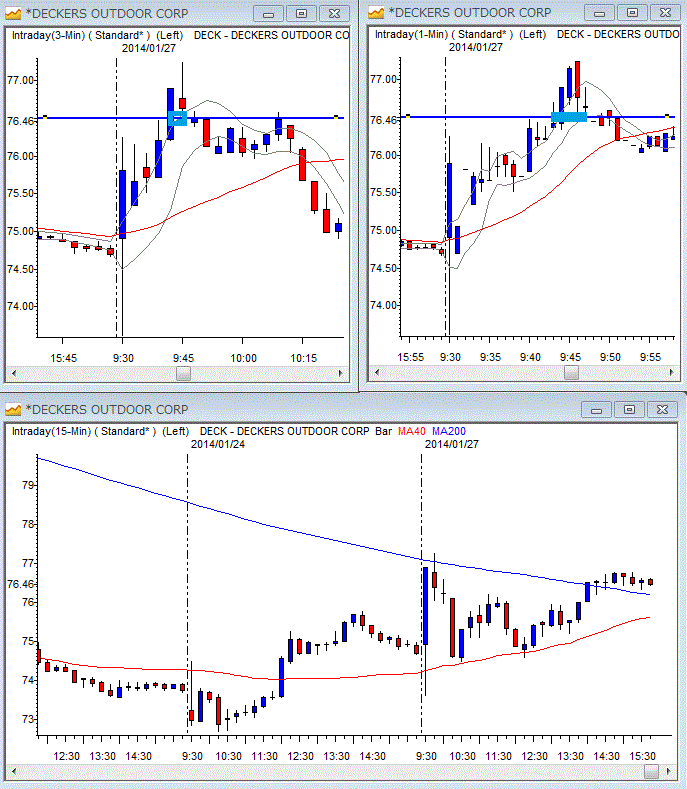Click 76.46 price label on 3-Min axis
The image size is (687, 789).
[x=21, y=121]
